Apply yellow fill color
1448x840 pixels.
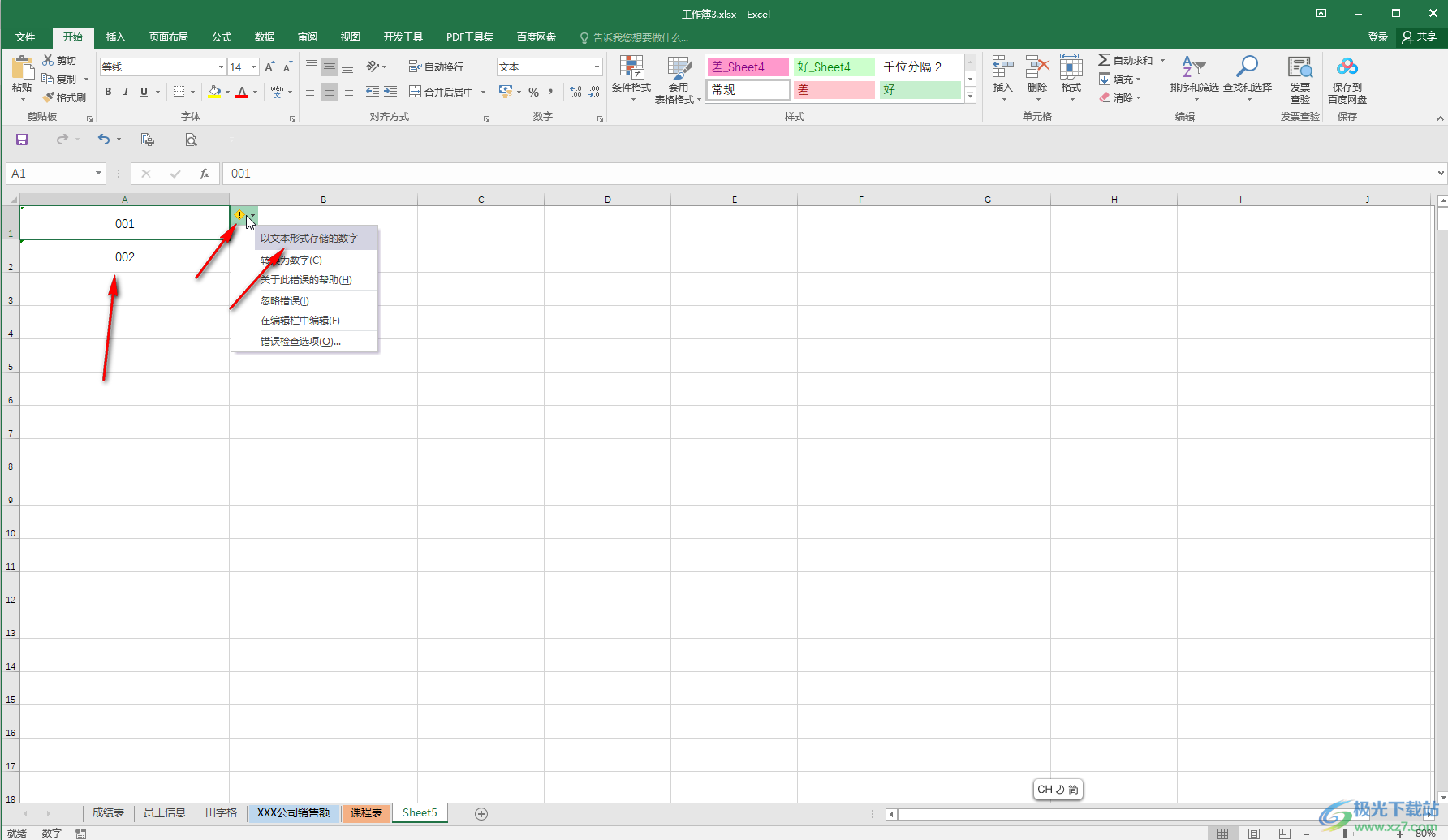pos(214,92)
